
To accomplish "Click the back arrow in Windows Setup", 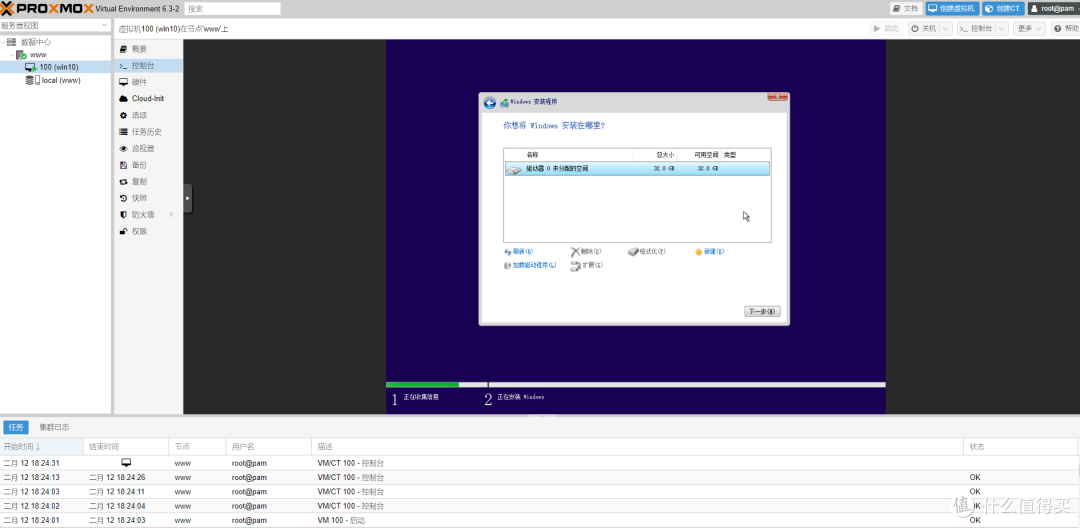I will tap(490, 103).
